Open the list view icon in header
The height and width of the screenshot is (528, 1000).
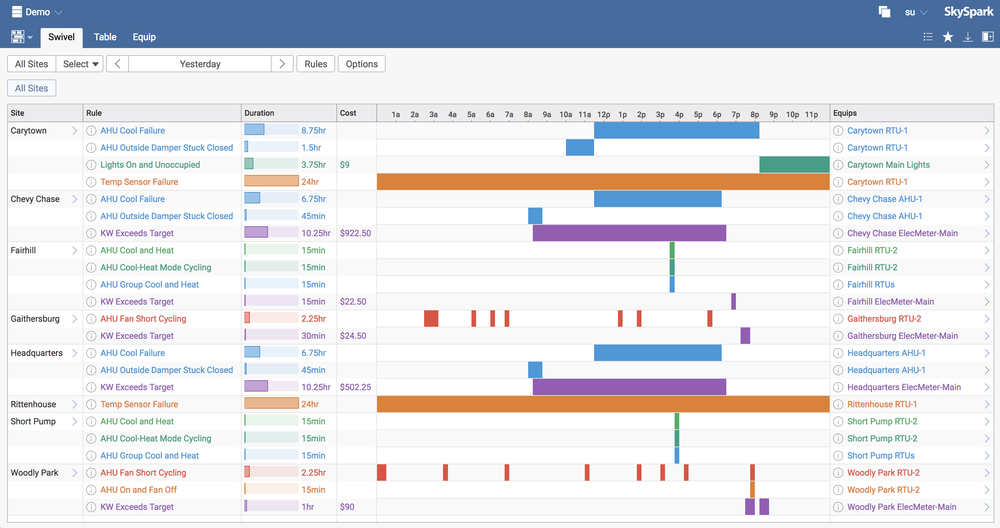click(928, 37)
